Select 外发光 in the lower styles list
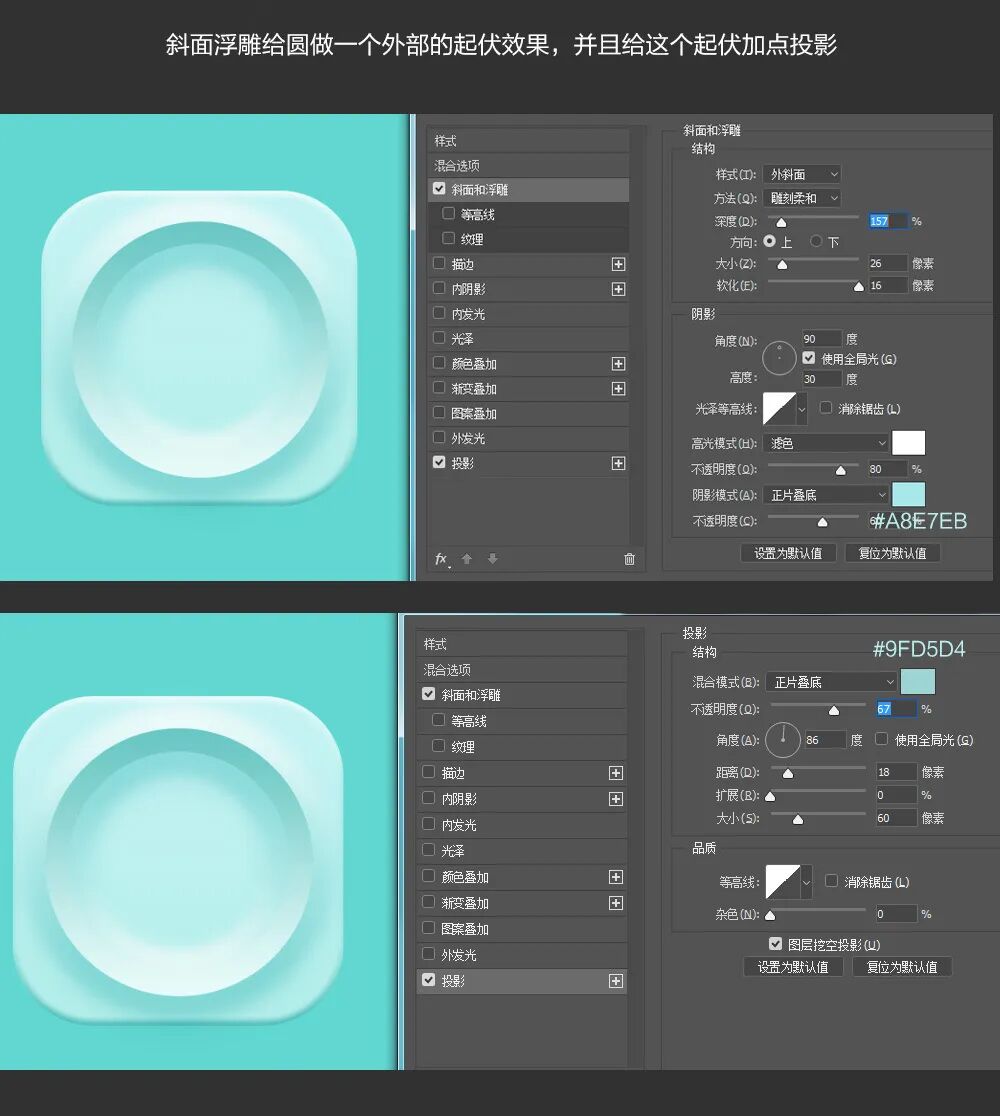Viewport: 1000px width, 1116px height. (x=522, y=955)
